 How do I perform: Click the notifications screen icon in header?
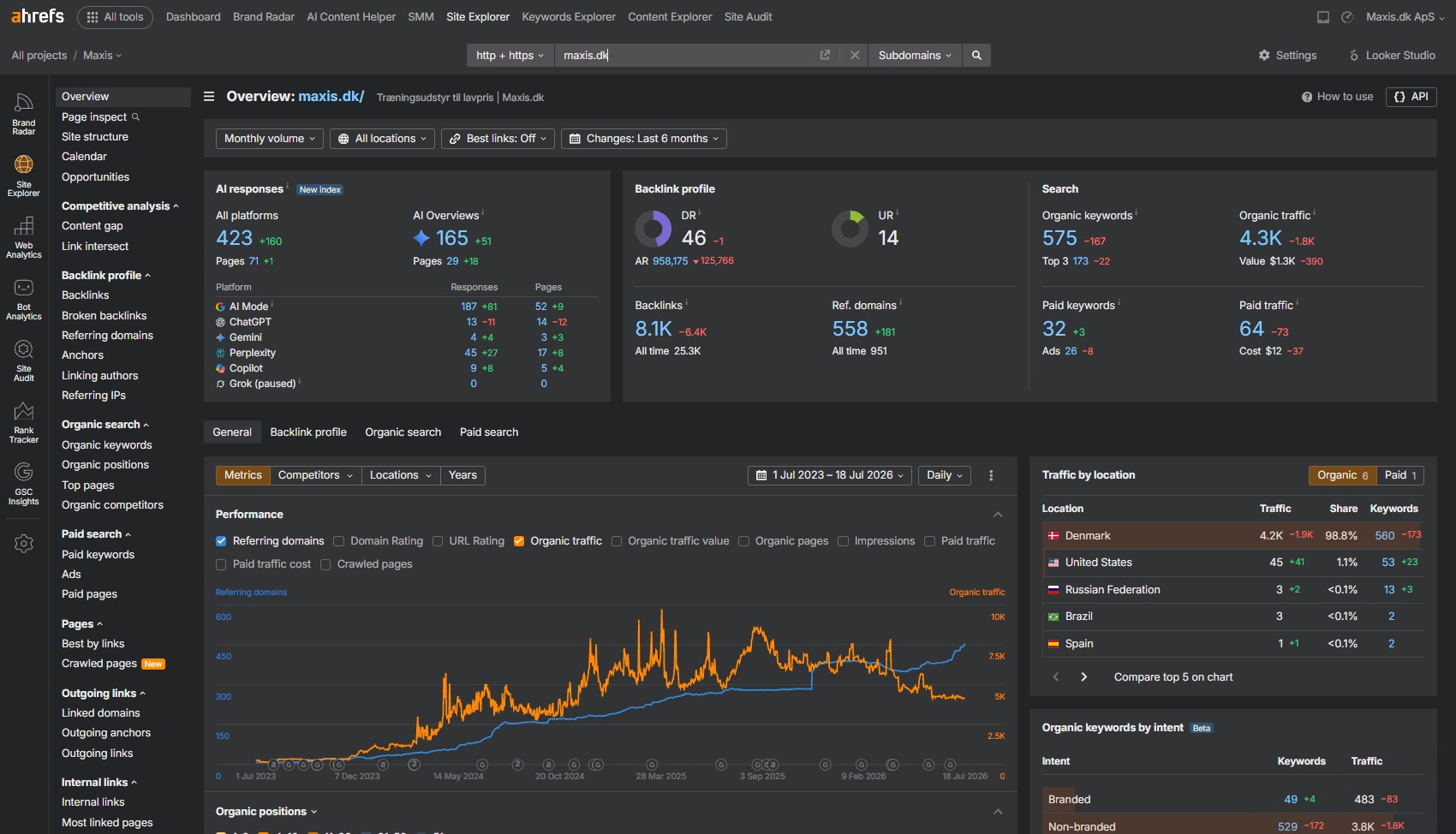point(1323,17)
